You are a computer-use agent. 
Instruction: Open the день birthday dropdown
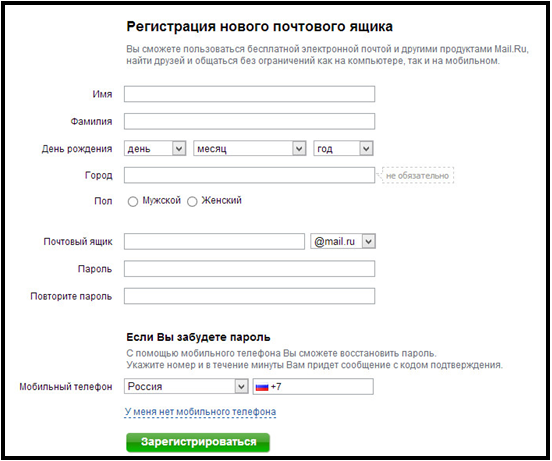pos(155,149)
